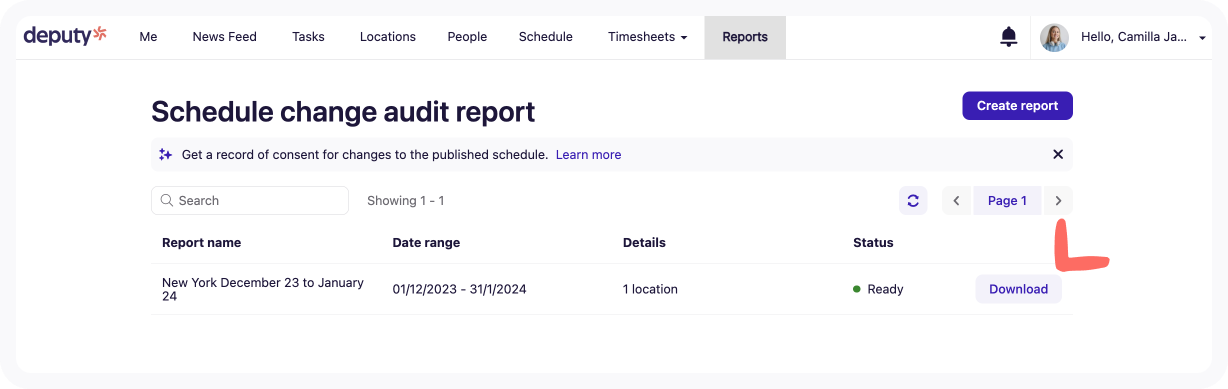Click the Status column header
Screen dimensions: 1228x389
click(873, 242)
